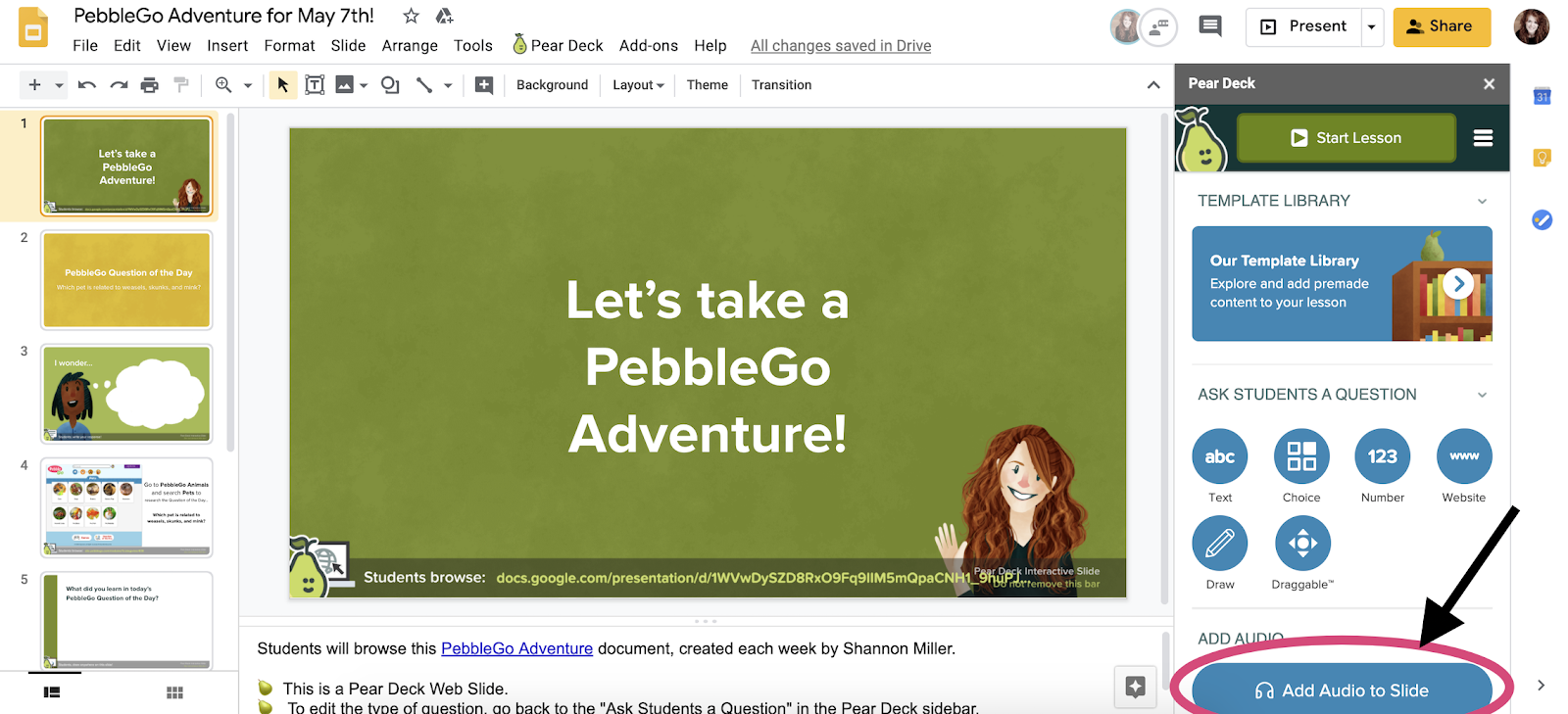Open the Layout dropdown
1568x714 pixels.
pyautogui.click(x=638, y=85)
